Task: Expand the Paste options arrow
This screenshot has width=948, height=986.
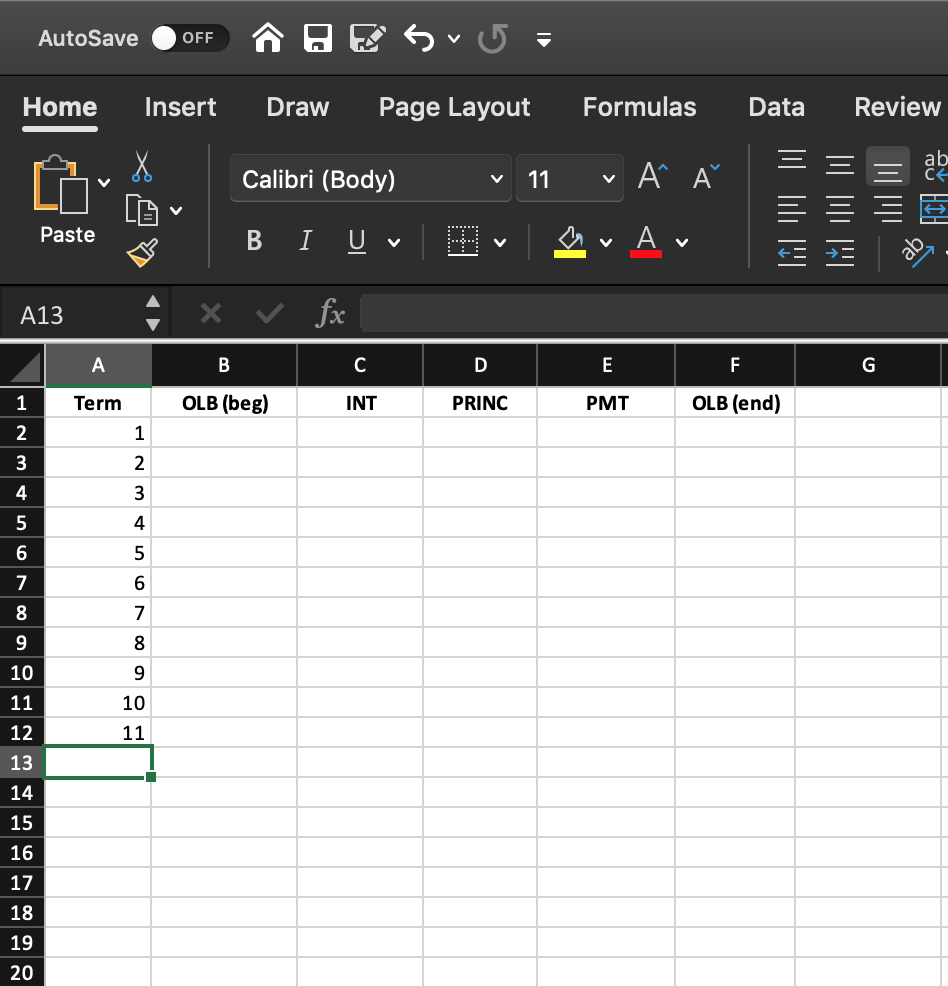Action: click(104, 183)
